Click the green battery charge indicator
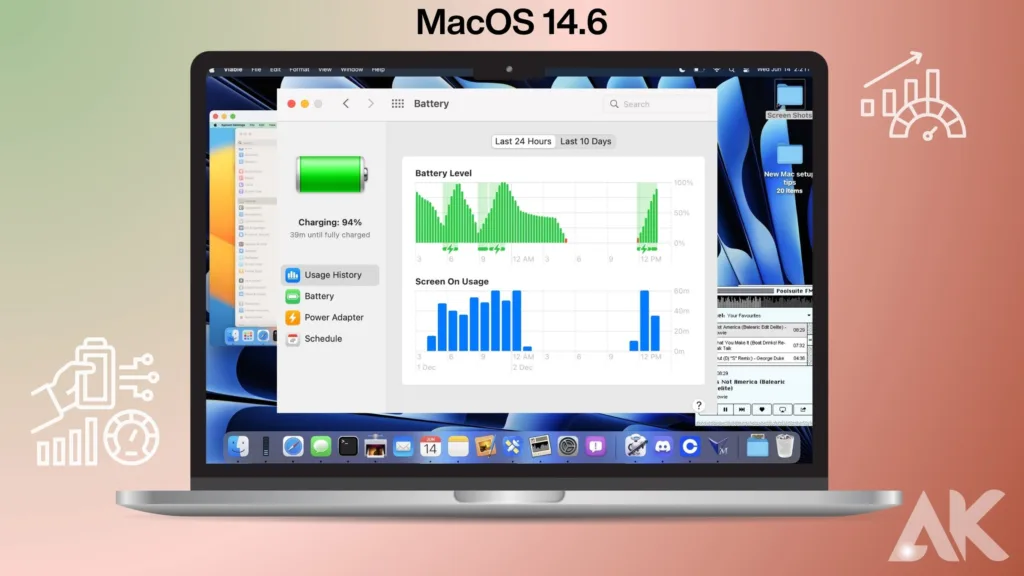 332,174
